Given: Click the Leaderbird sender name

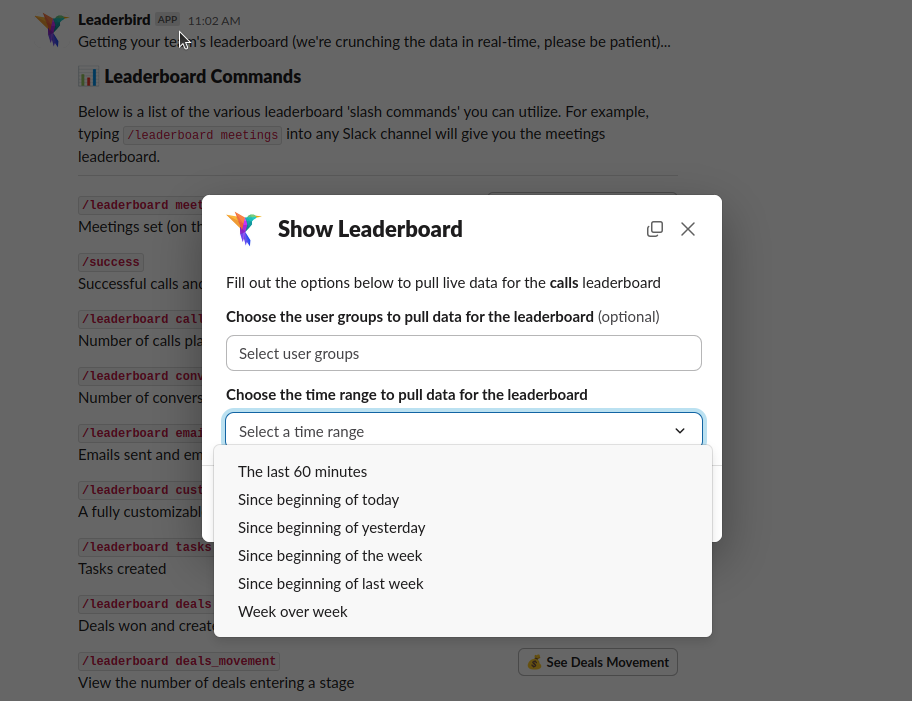Looking at the screenshot, I should point(114,20).
